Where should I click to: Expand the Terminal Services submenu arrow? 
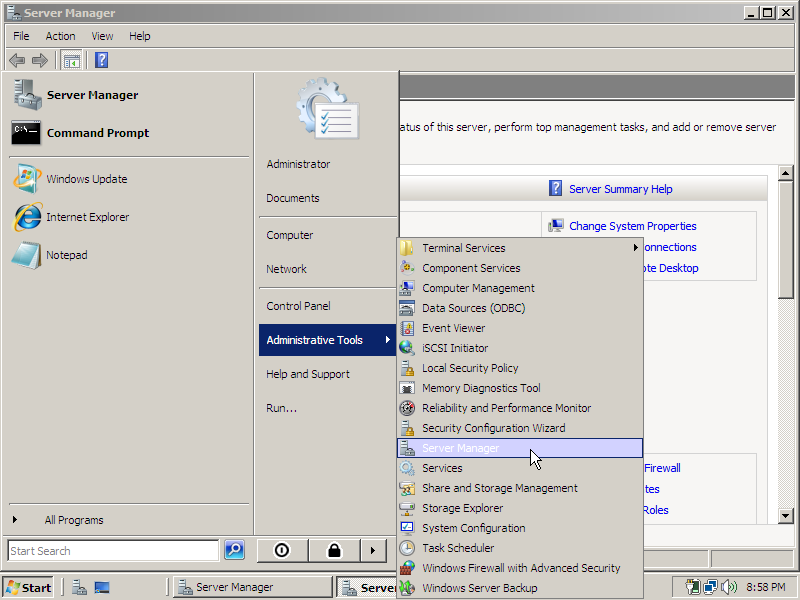pyautogui.click(x=635, y=248)
